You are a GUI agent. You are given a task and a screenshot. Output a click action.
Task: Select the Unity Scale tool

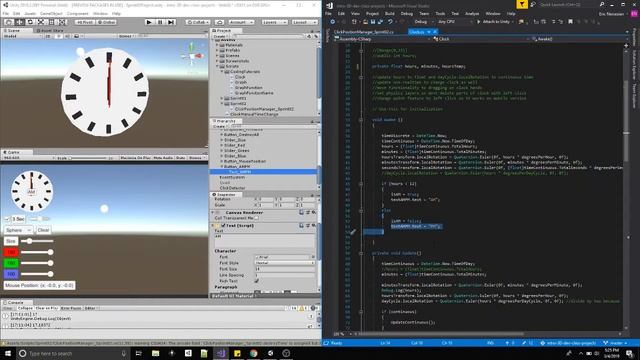coord(40,22)
